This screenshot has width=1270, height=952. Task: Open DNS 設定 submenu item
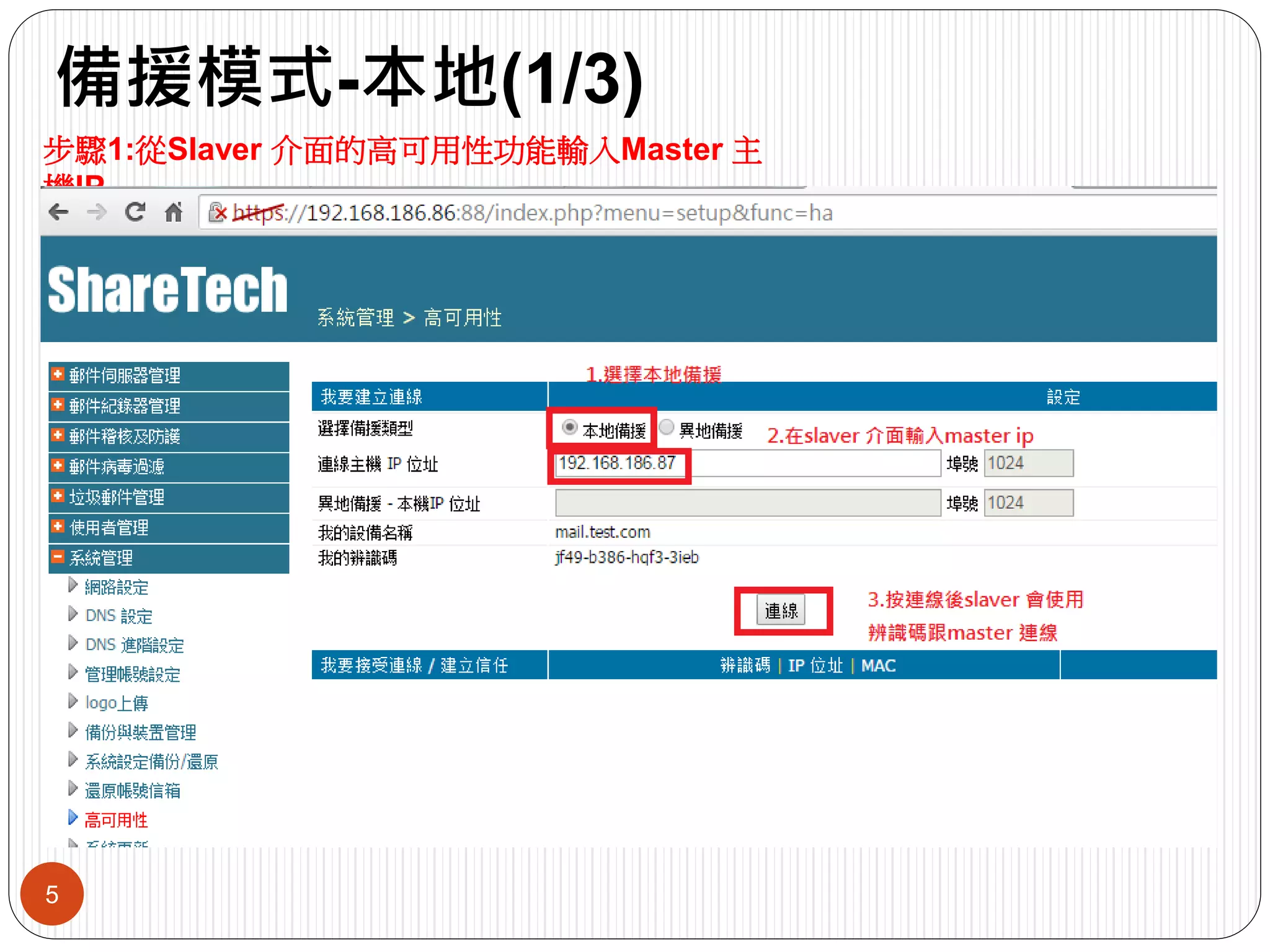[119, 616]
